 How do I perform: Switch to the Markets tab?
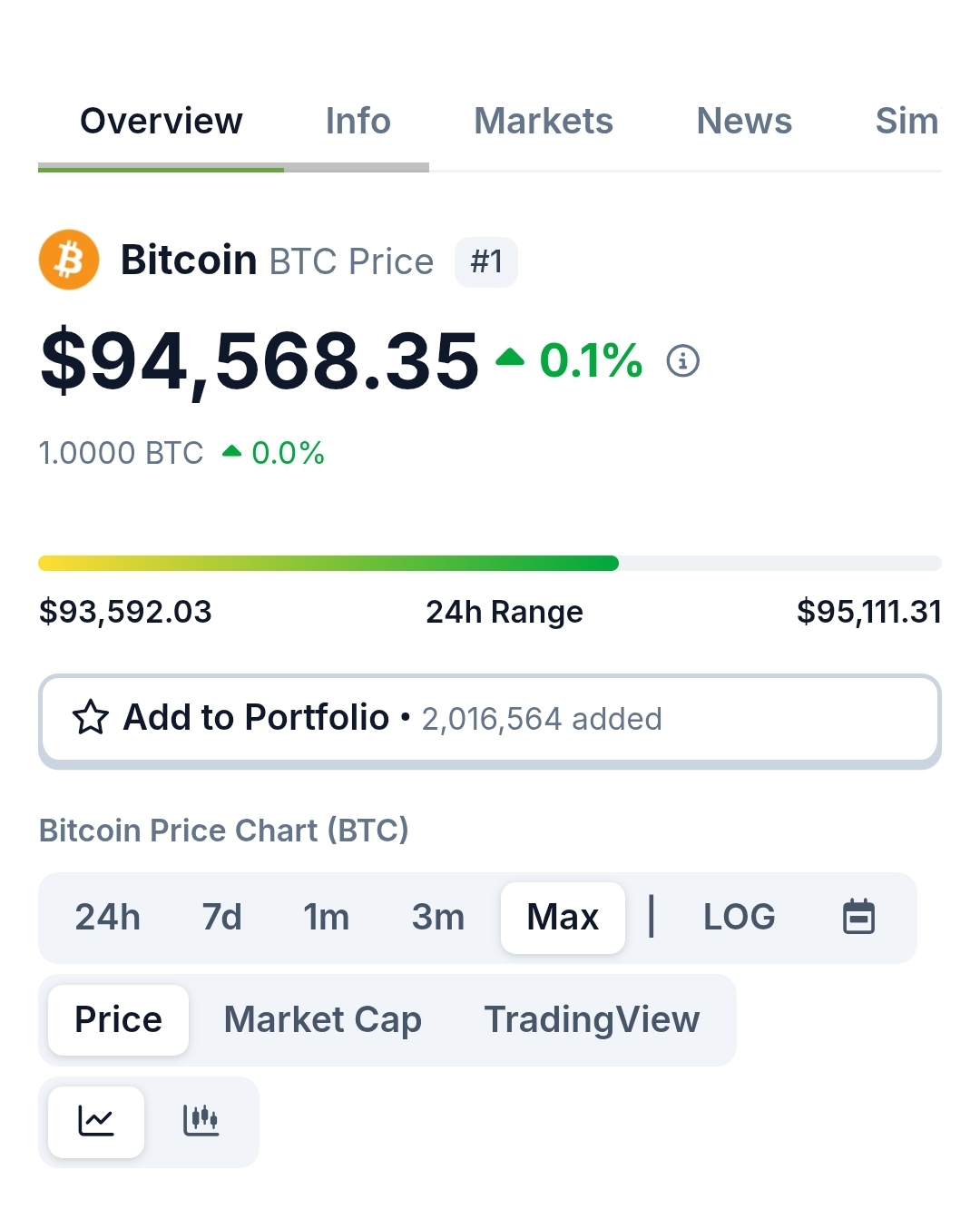coord(544,121)
